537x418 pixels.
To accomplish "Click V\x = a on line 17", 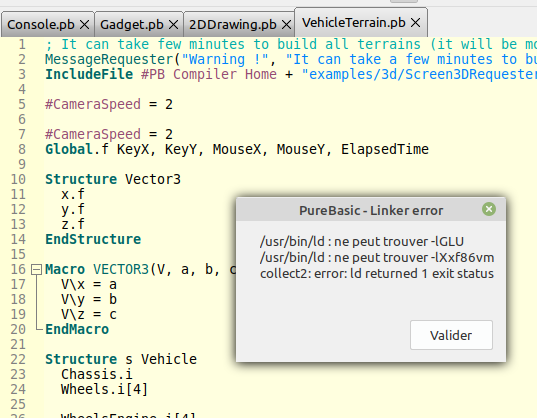I will [x=89, y=284].
